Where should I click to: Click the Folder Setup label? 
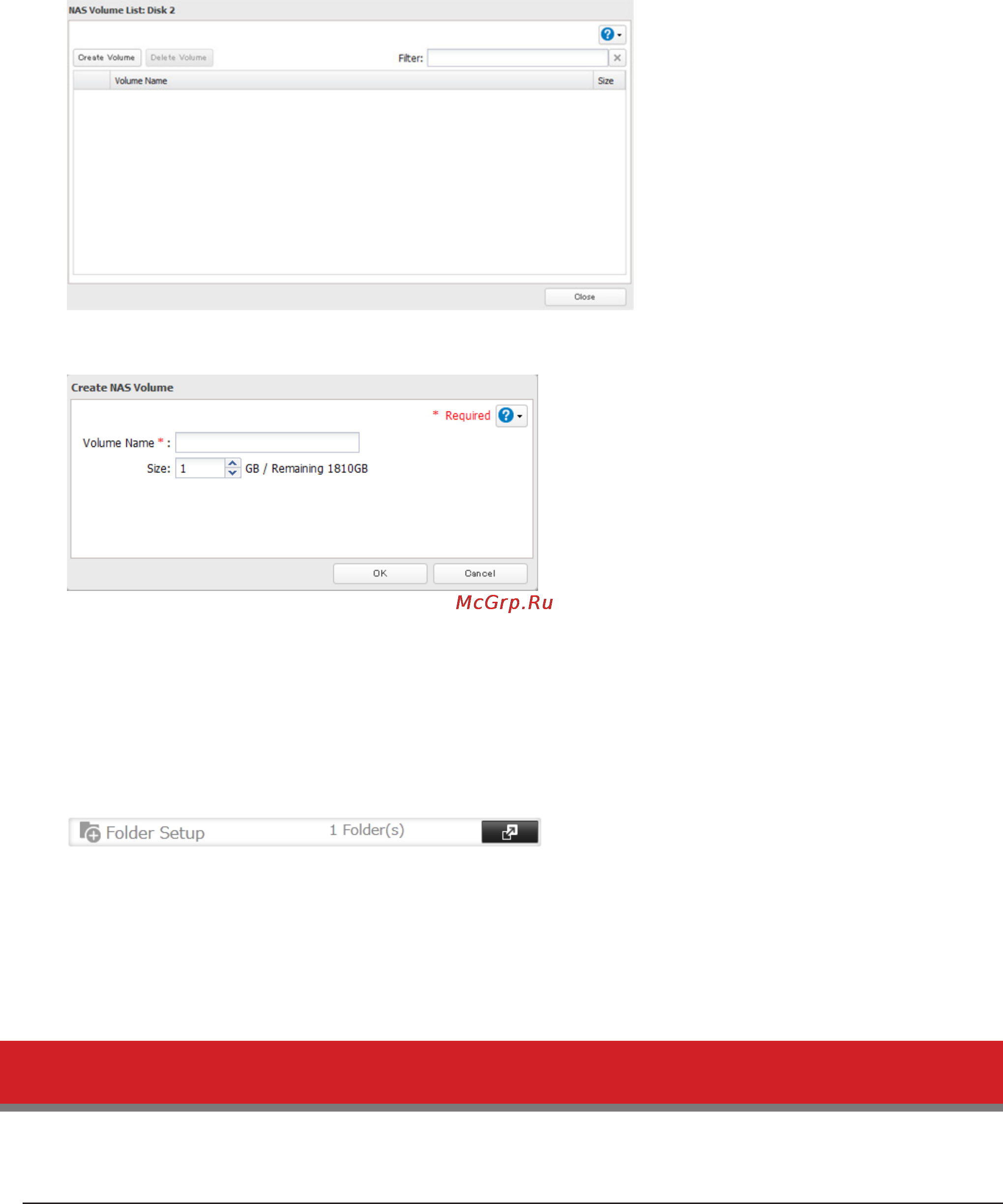click(155, 832)
